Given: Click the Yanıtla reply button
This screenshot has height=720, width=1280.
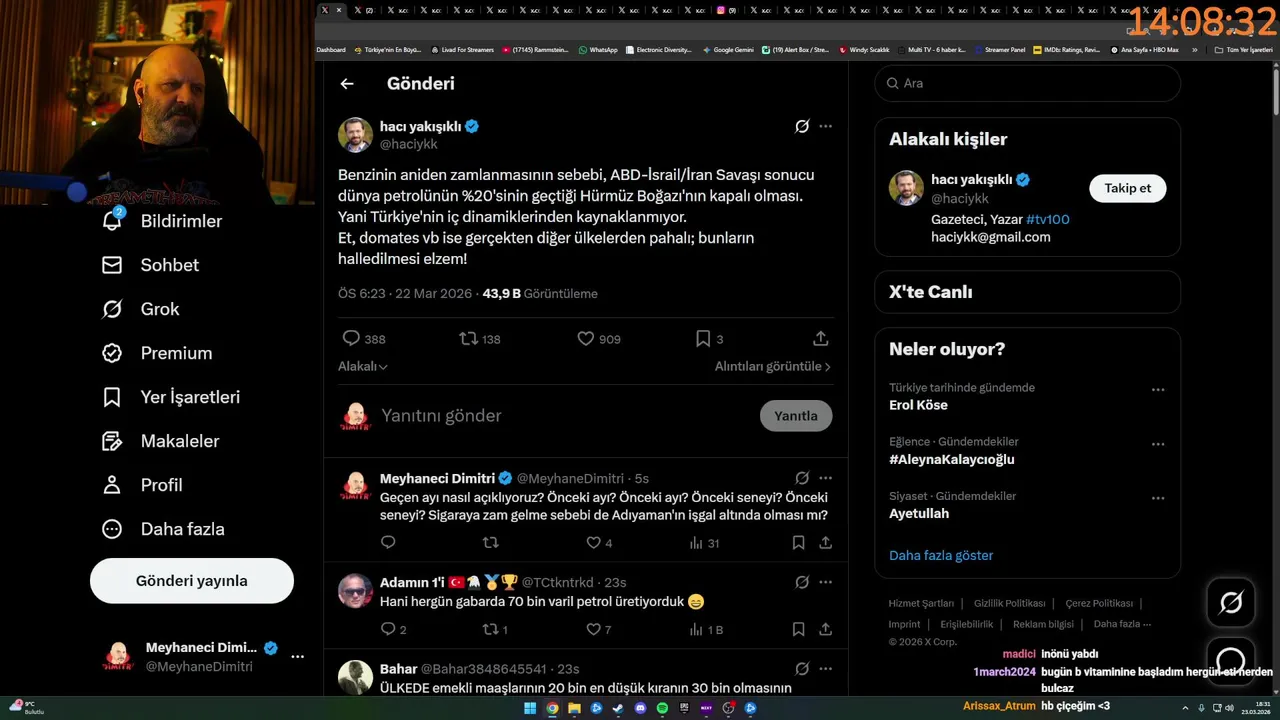Looking at the screenshot, I should point(796,416).
